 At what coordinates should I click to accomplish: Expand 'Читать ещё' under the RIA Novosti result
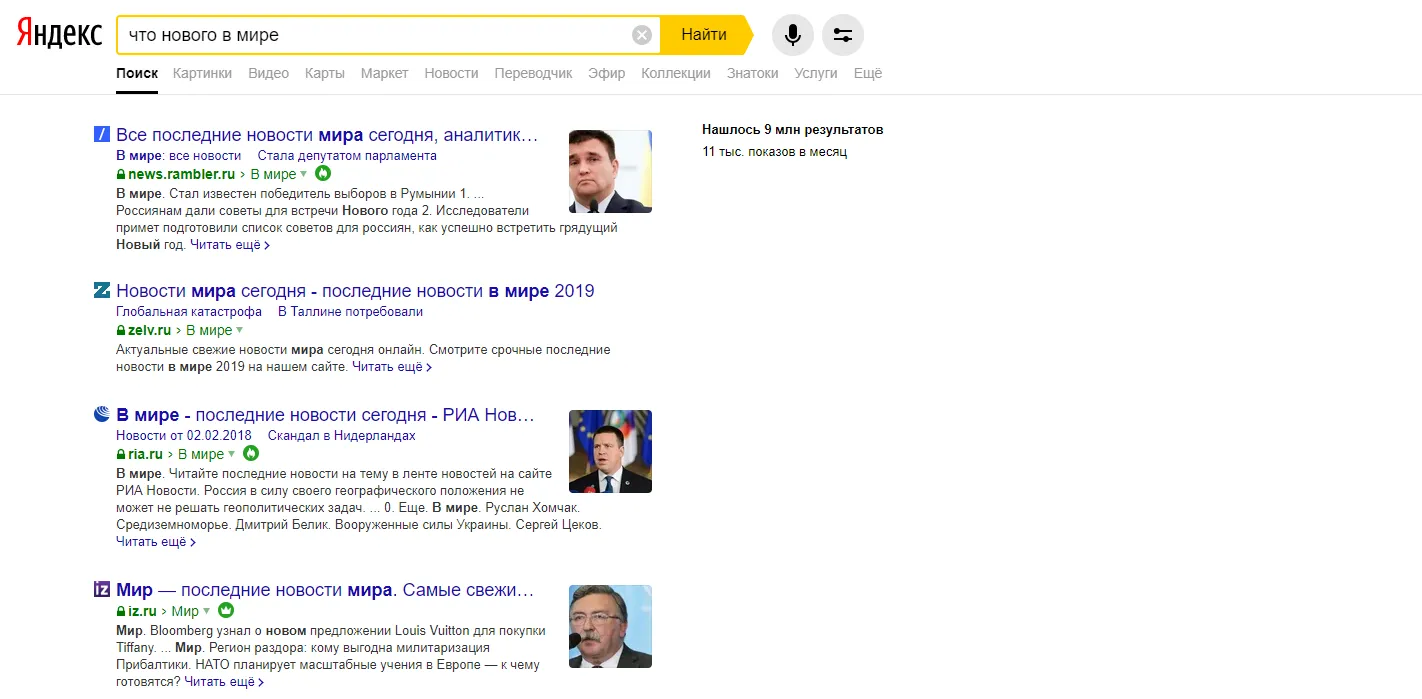coord(155,542)
